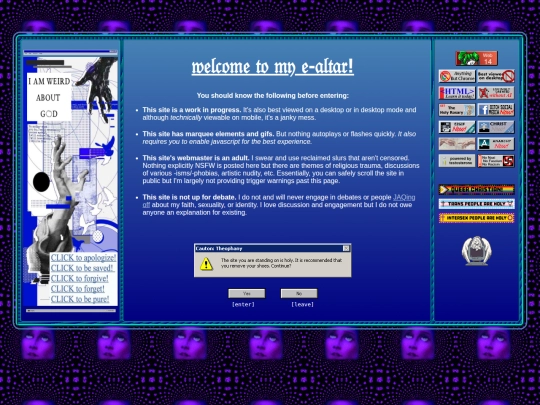
Task: Follow the 'CLICK to be saved!' link
Action: (82, 268)
